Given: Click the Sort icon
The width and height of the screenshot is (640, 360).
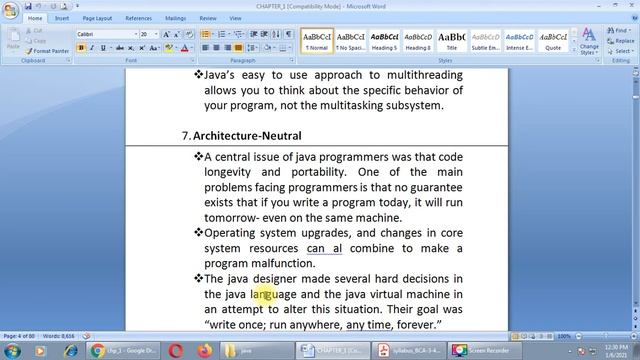Looking at the screenshot, I should pyautogui.click(x=276, y=34).
